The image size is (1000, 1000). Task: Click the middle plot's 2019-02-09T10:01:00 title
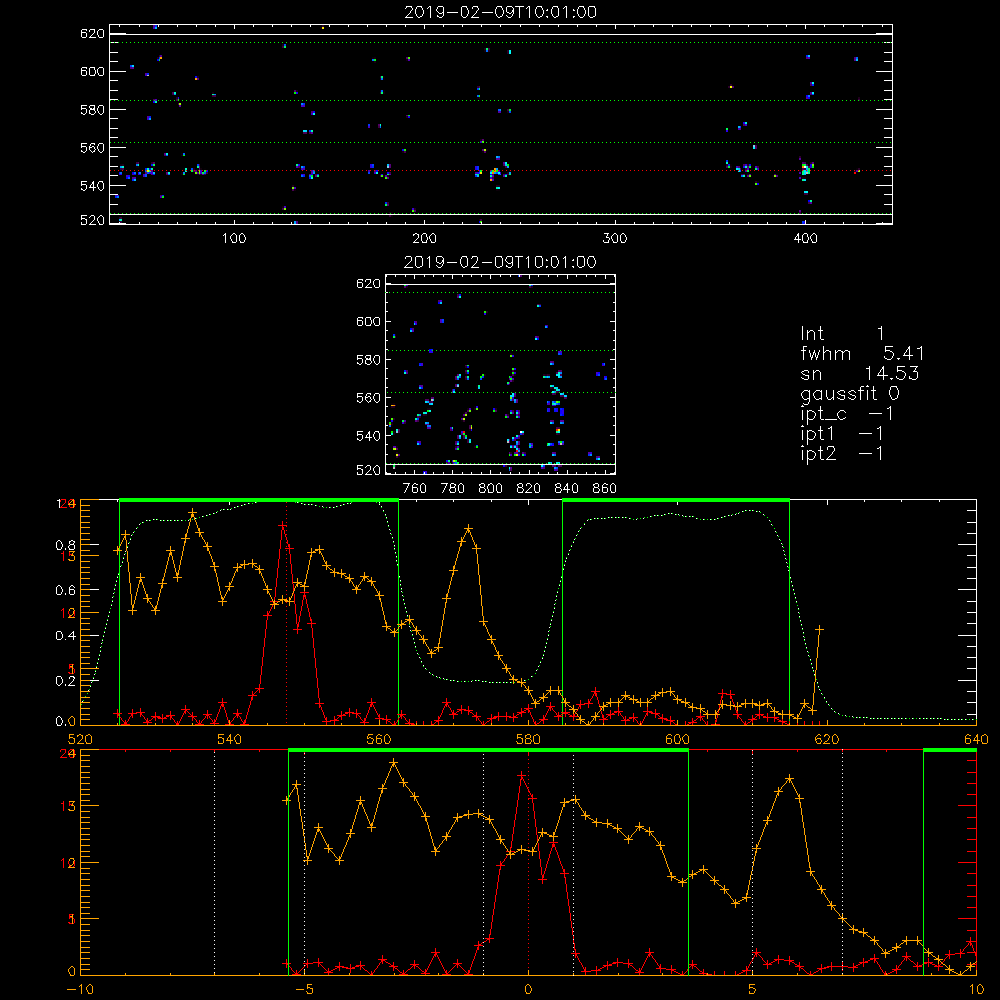tap(500, 262)
